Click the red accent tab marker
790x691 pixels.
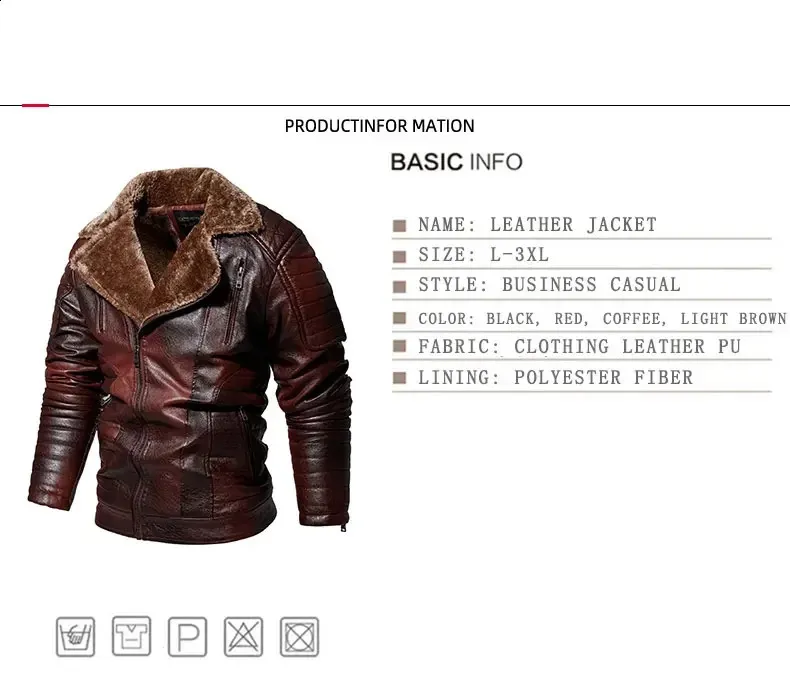tap(35, 105)
